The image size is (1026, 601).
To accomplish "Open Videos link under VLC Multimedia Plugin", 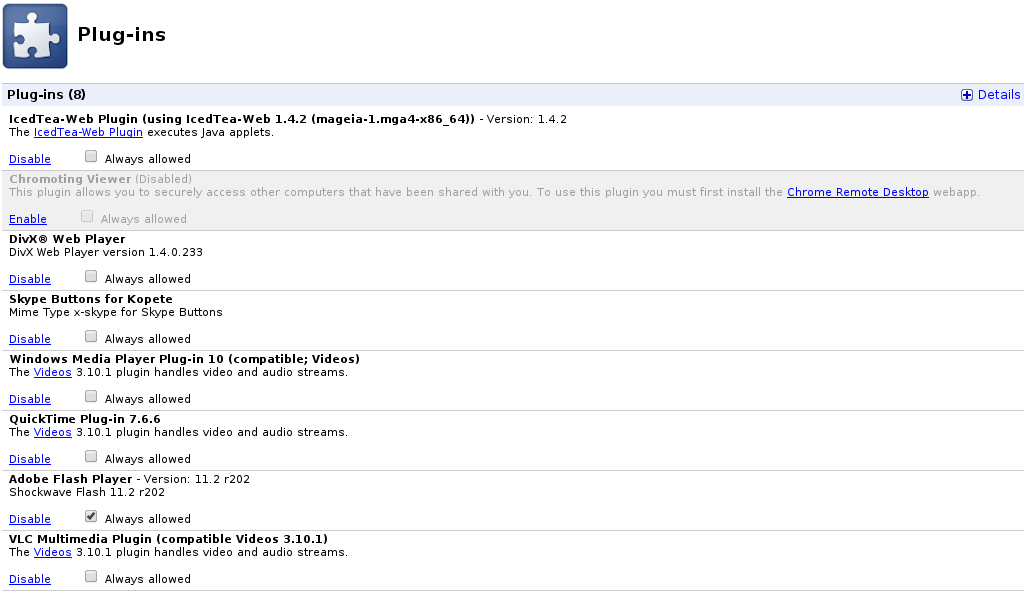I will click(x=52, y=553).
